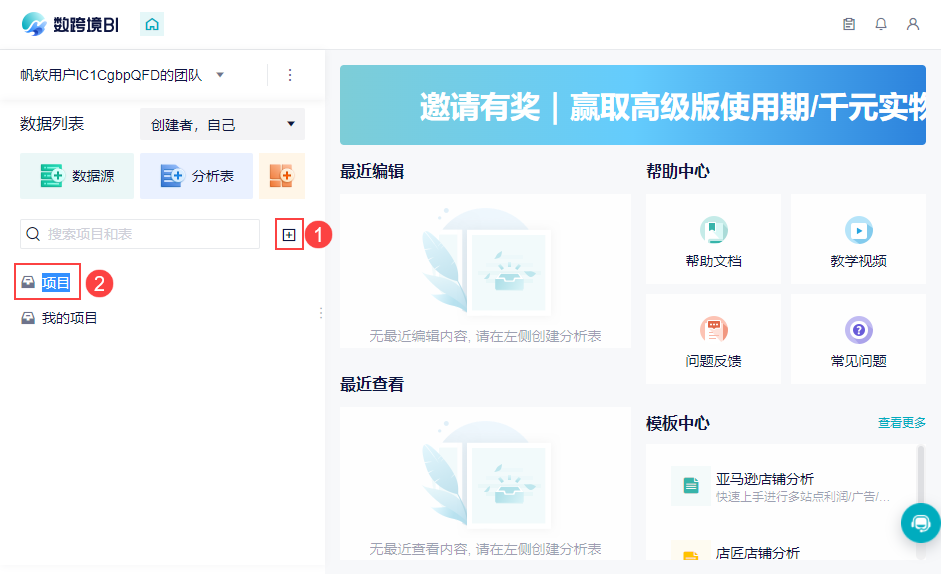
Task: Click the team name 帆软用户IC1CgbpQFD的团队
Action: 111,75
